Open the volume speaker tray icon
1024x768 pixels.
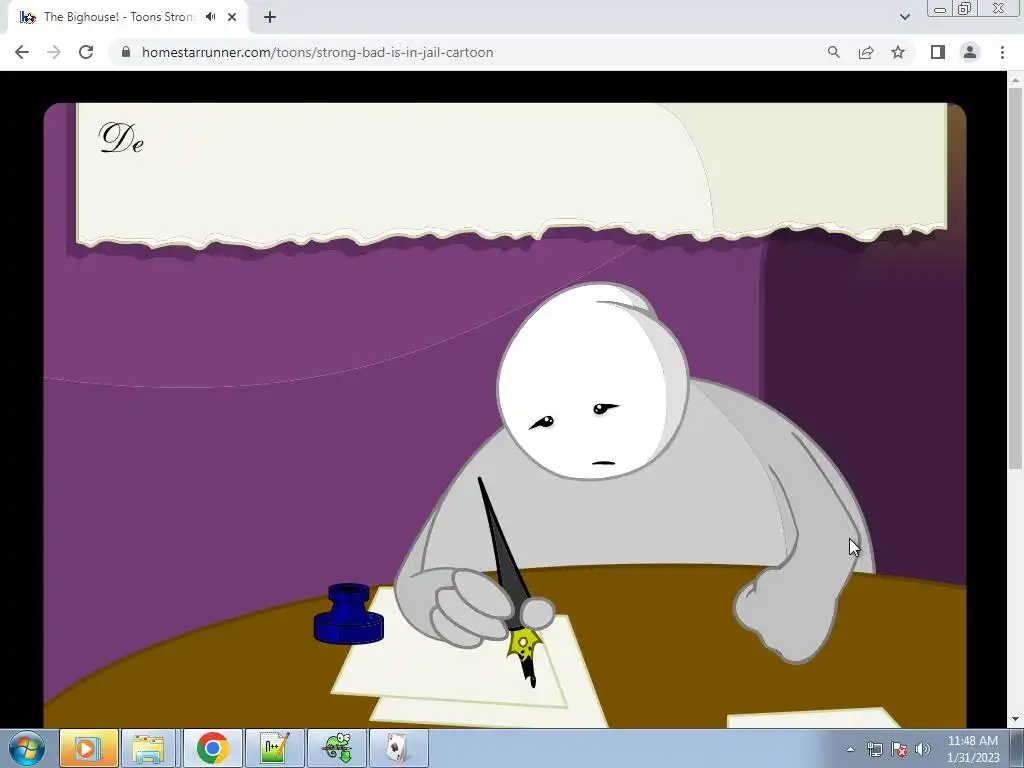pyautogui.click(x=923, y=749)
